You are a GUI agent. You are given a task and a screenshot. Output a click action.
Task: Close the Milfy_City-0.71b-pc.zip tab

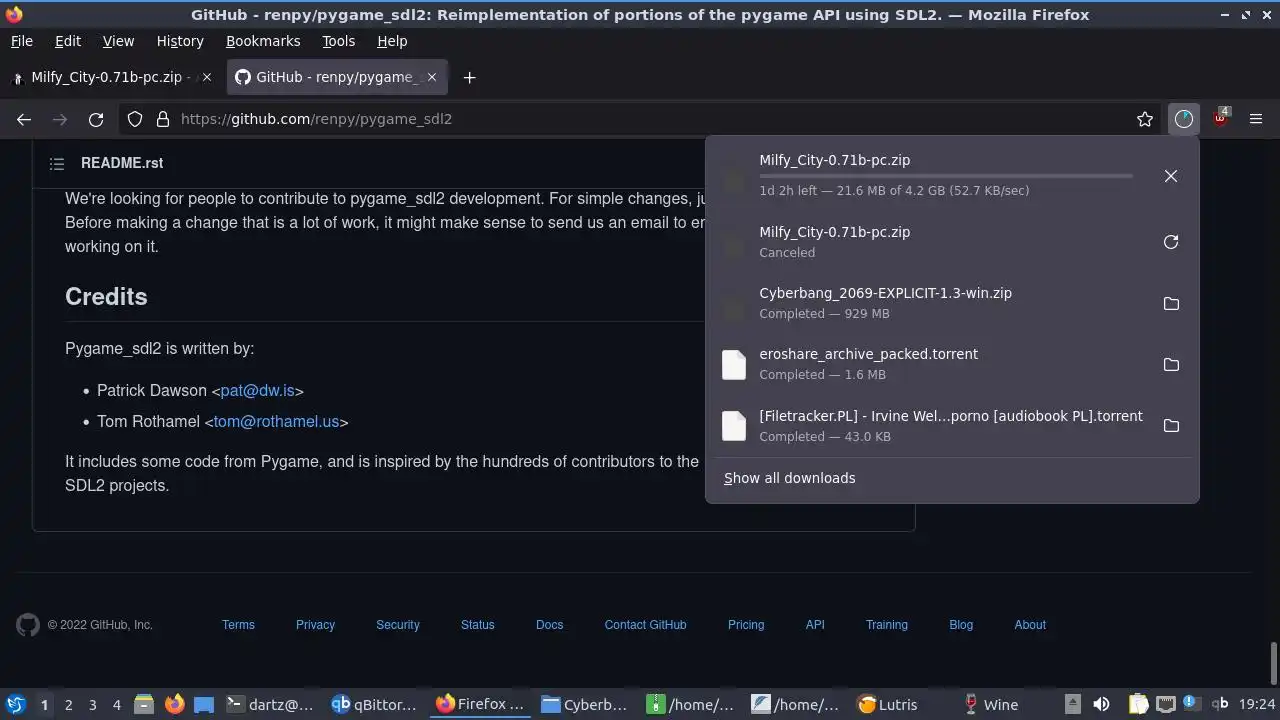point(207,77)
